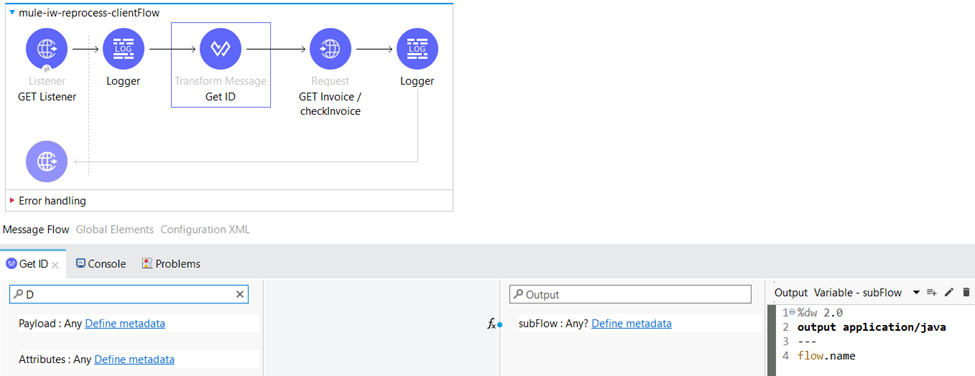
Task: Switch to the Console tab
Action: point(101,264)
